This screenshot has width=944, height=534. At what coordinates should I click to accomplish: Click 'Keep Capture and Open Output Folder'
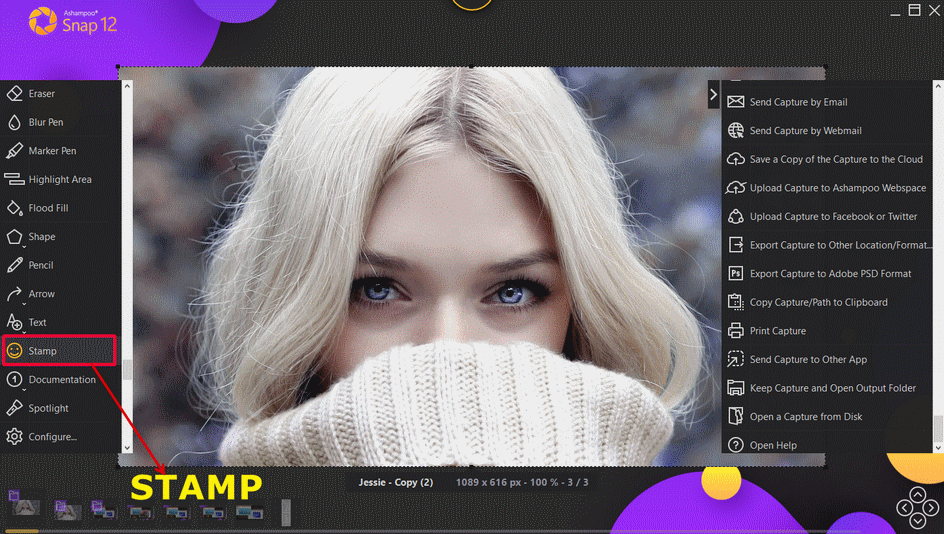833,388
